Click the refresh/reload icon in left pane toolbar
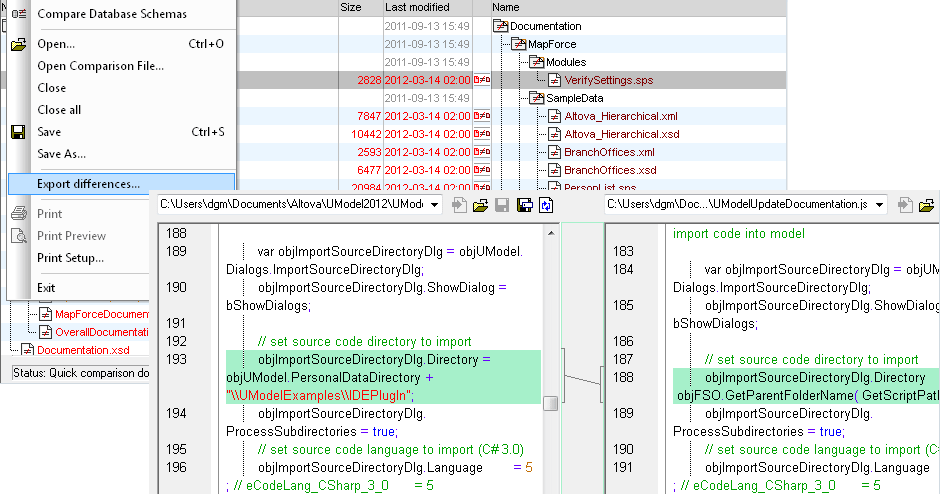This screenshot has height=494, width=940. pos(546,205)
